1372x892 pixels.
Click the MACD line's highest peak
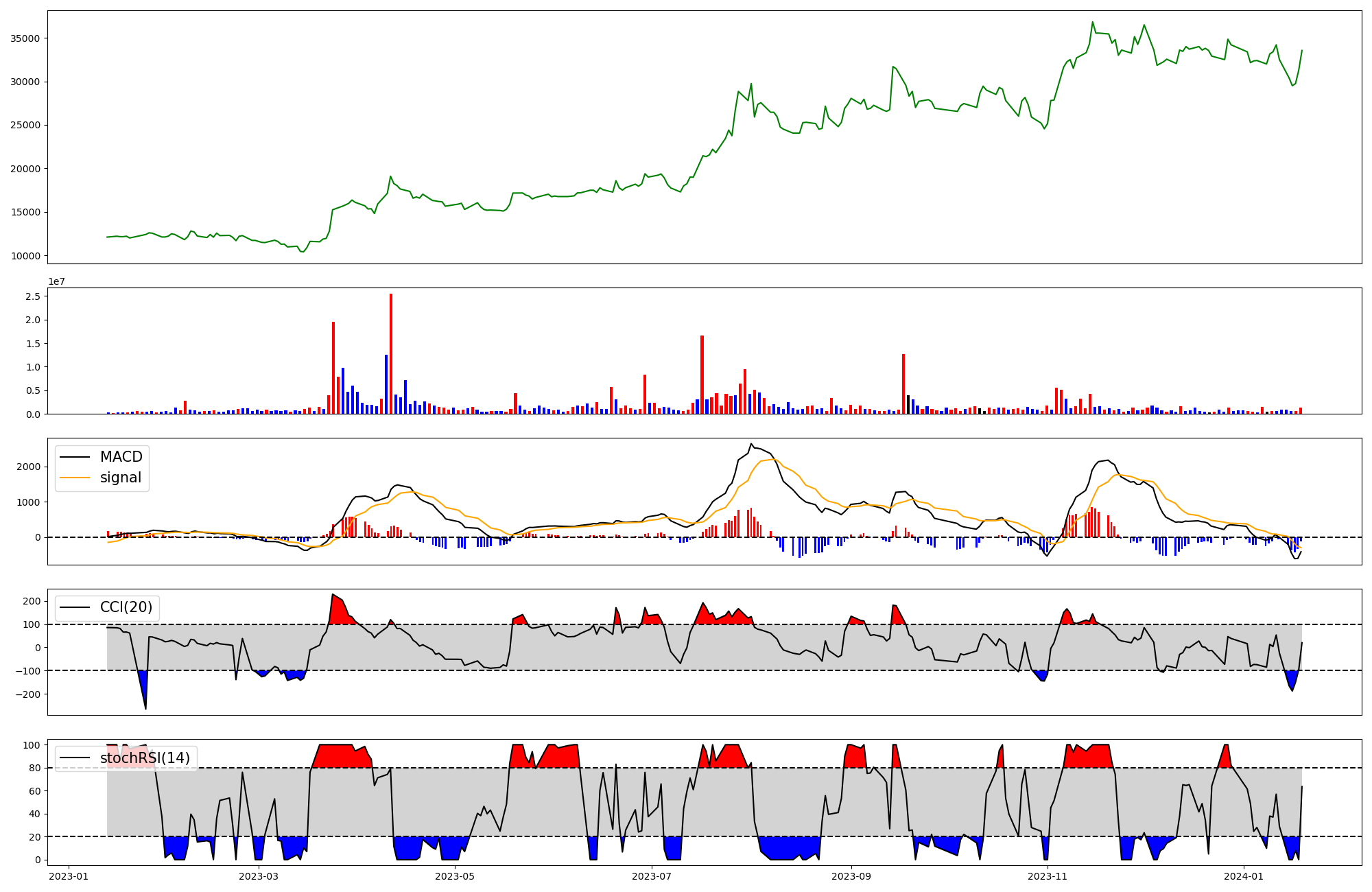751,444
